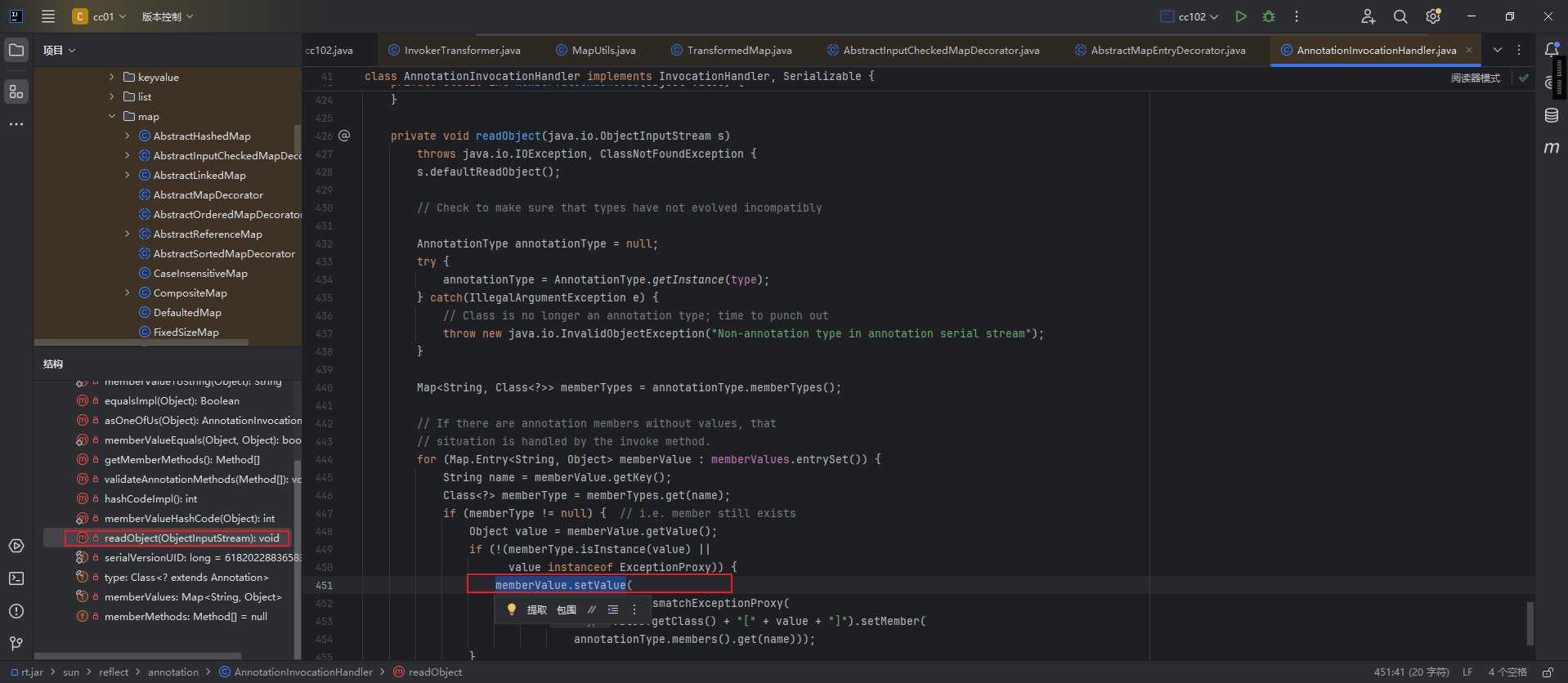Click the reformat icon in floating toolbar
Screen dimensions: 1568x683
[613, 609]
